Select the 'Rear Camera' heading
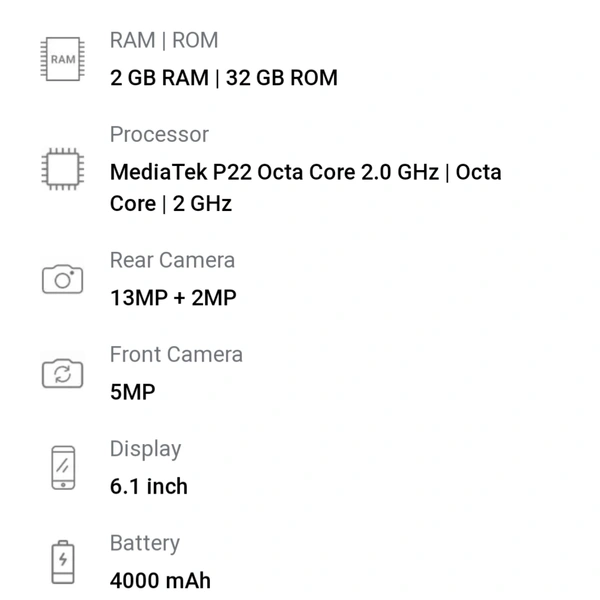Viewport: 600px width, 600px height. pos(172,260)
